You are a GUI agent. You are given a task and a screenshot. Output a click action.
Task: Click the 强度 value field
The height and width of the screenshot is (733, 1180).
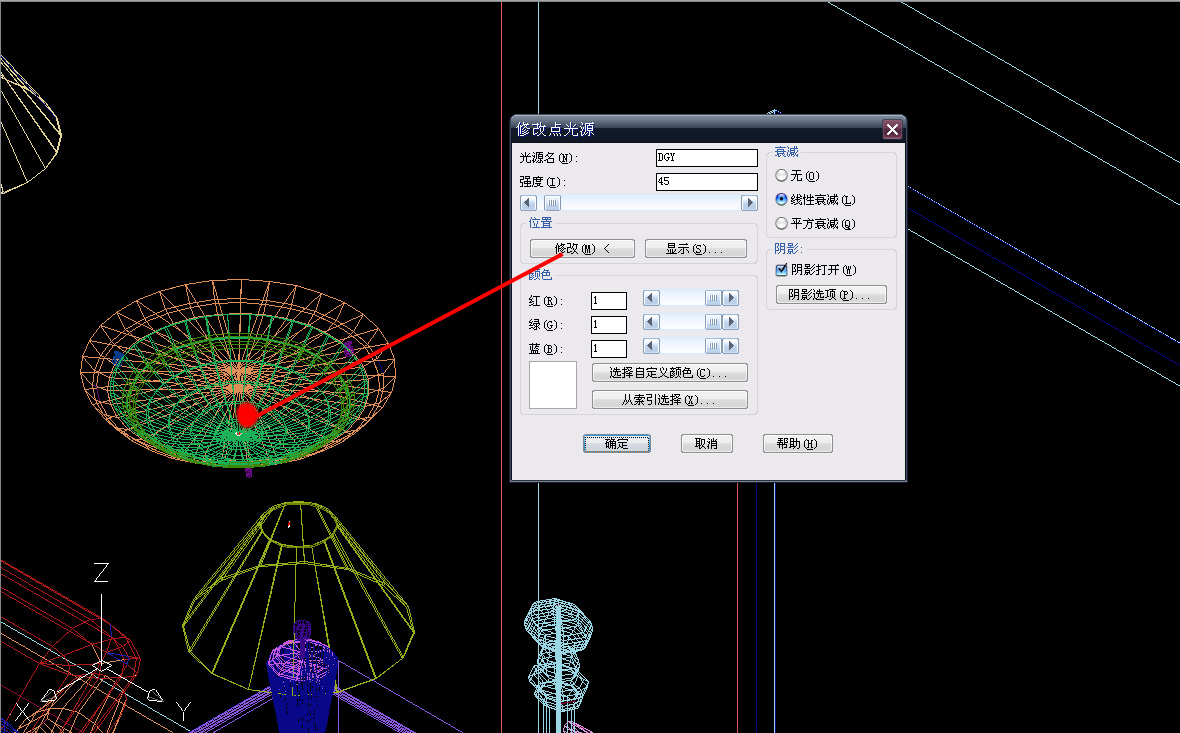point(707,181)
